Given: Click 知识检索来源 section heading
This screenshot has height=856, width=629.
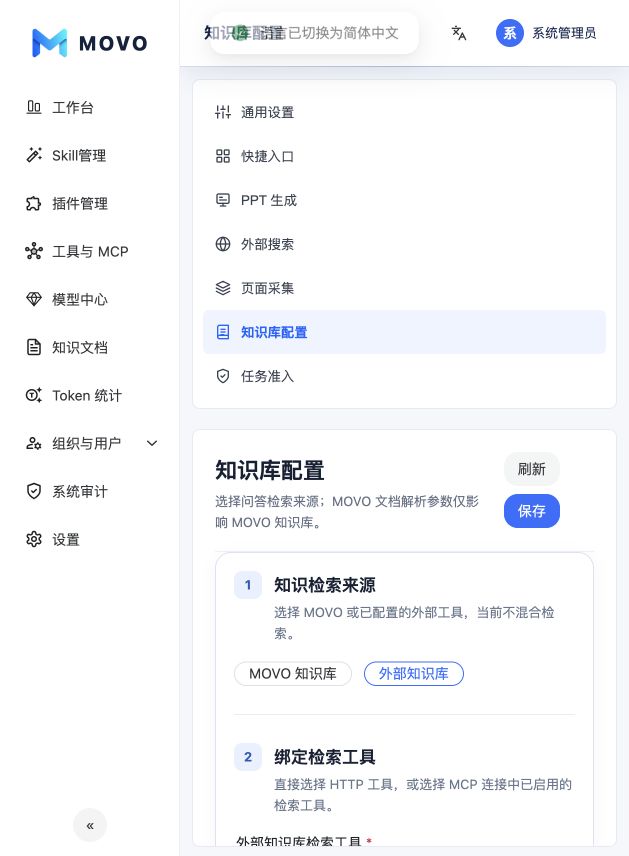Looking at the screenshot, I should 324,585.
